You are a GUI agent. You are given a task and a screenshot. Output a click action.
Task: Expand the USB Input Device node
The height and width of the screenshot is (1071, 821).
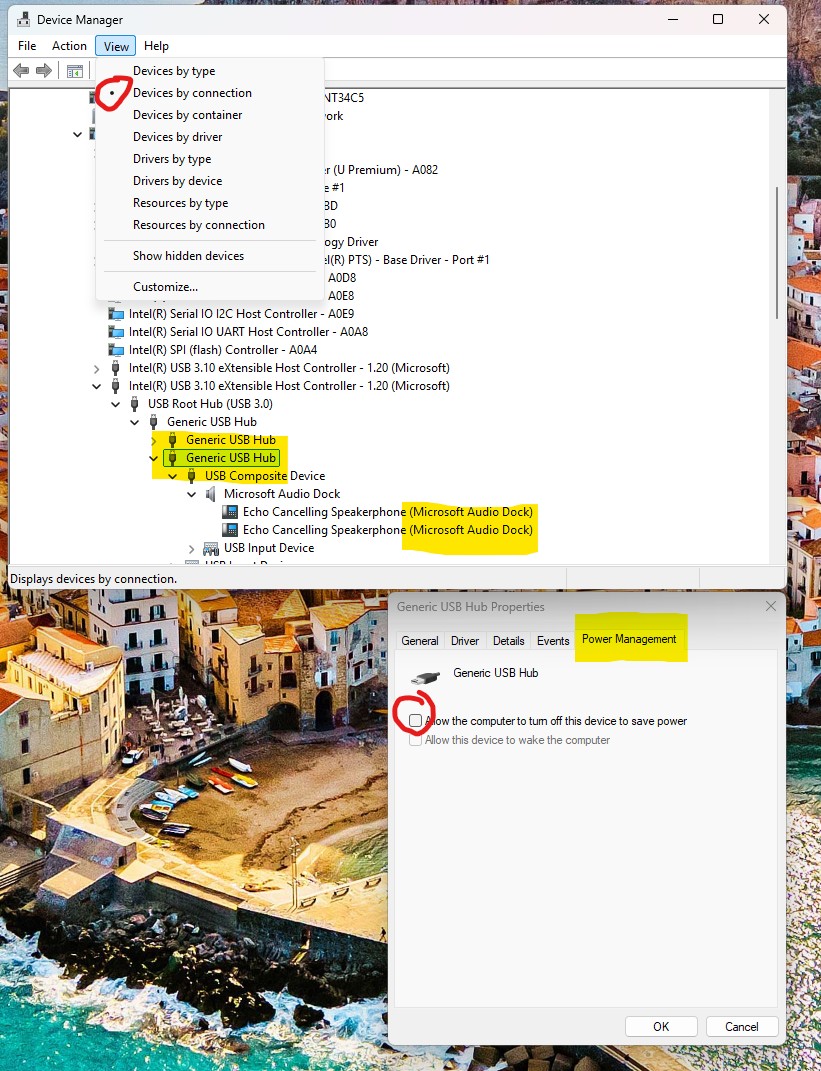point(192,548)
